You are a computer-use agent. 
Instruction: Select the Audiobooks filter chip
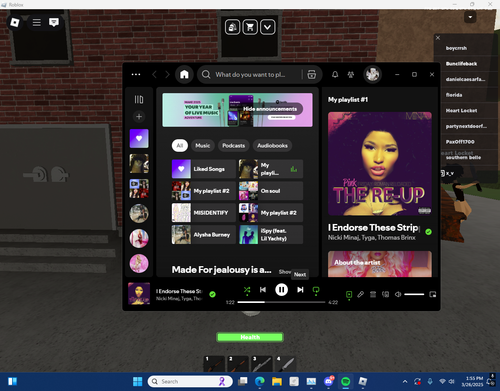pyautogui.click(x=272, y=145)
